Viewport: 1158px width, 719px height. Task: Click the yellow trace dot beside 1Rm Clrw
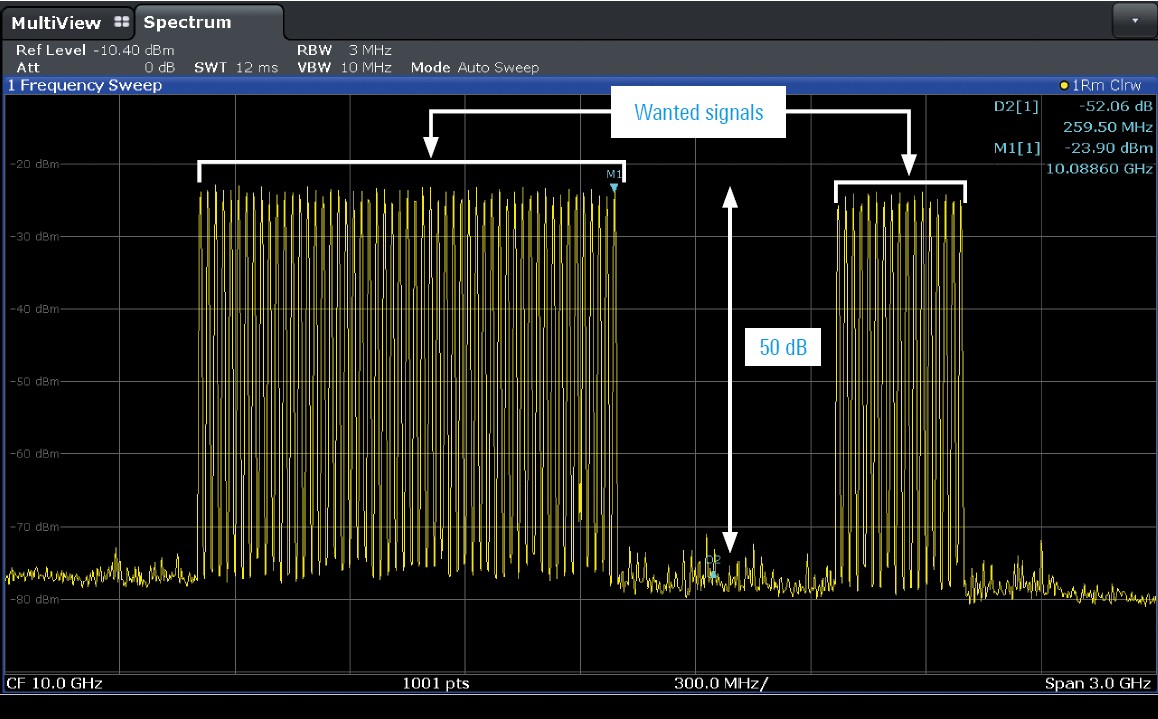1065,86
